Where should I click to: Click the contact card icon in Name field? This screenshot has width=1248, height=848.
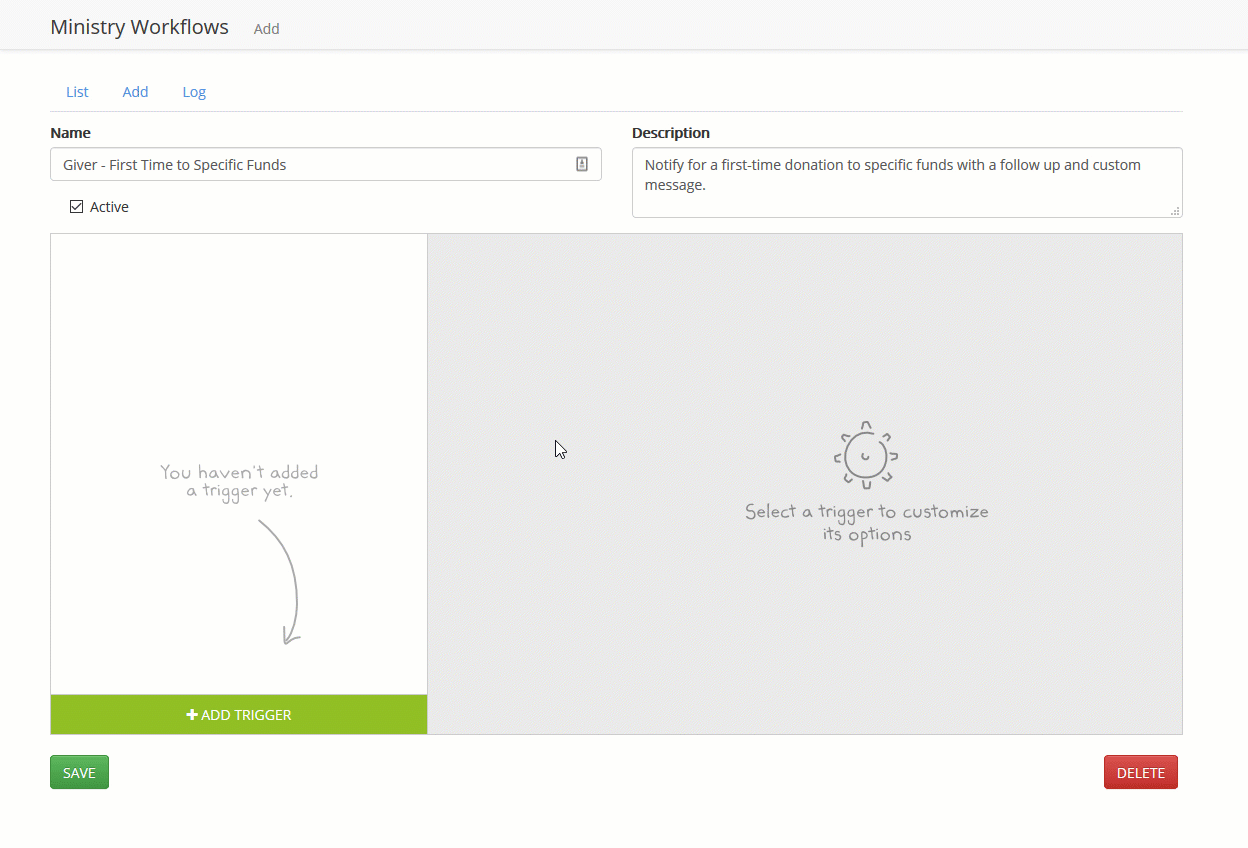[x=582, y=164]
